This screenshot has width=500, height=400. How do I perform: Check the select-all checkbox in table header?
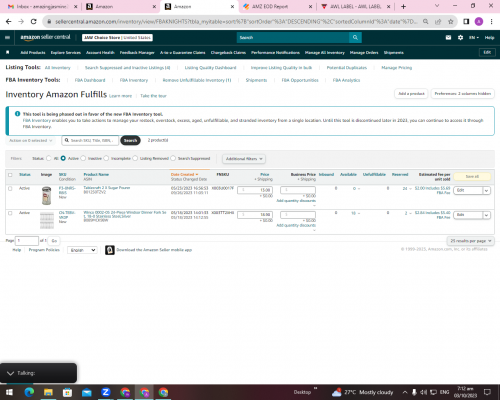click(x=10, y=175)
